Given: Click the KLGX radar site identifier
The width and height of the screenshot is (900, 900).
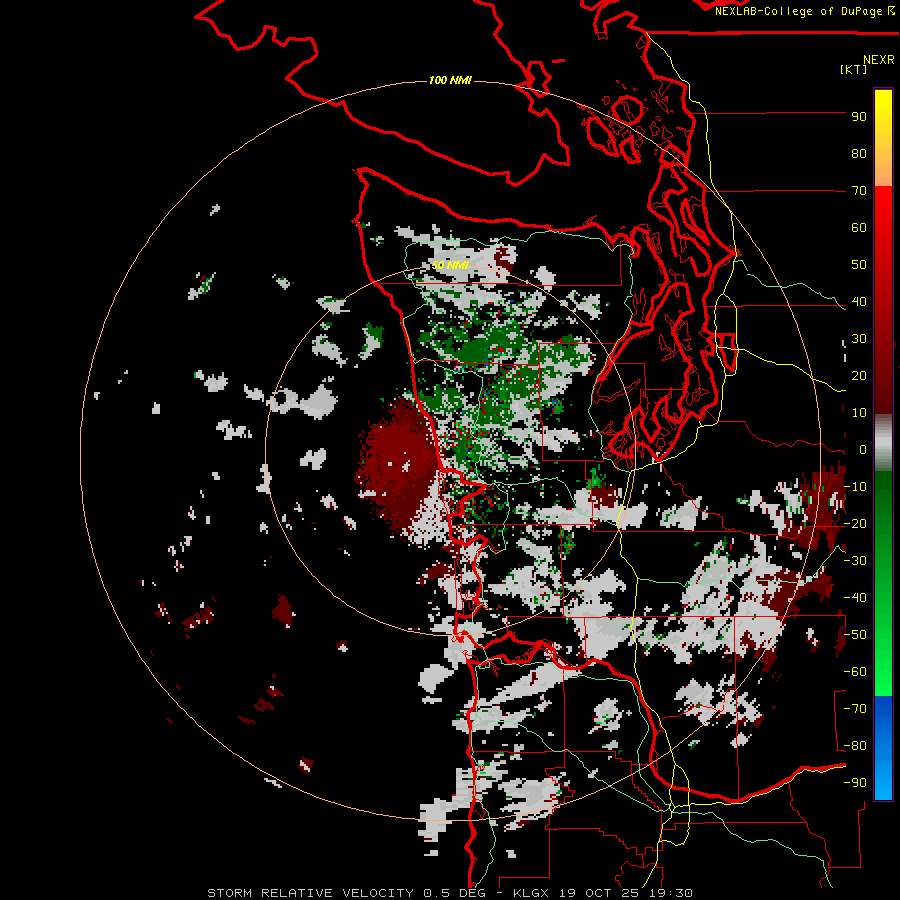Looking at the screenshot, I should coord(532,893).
